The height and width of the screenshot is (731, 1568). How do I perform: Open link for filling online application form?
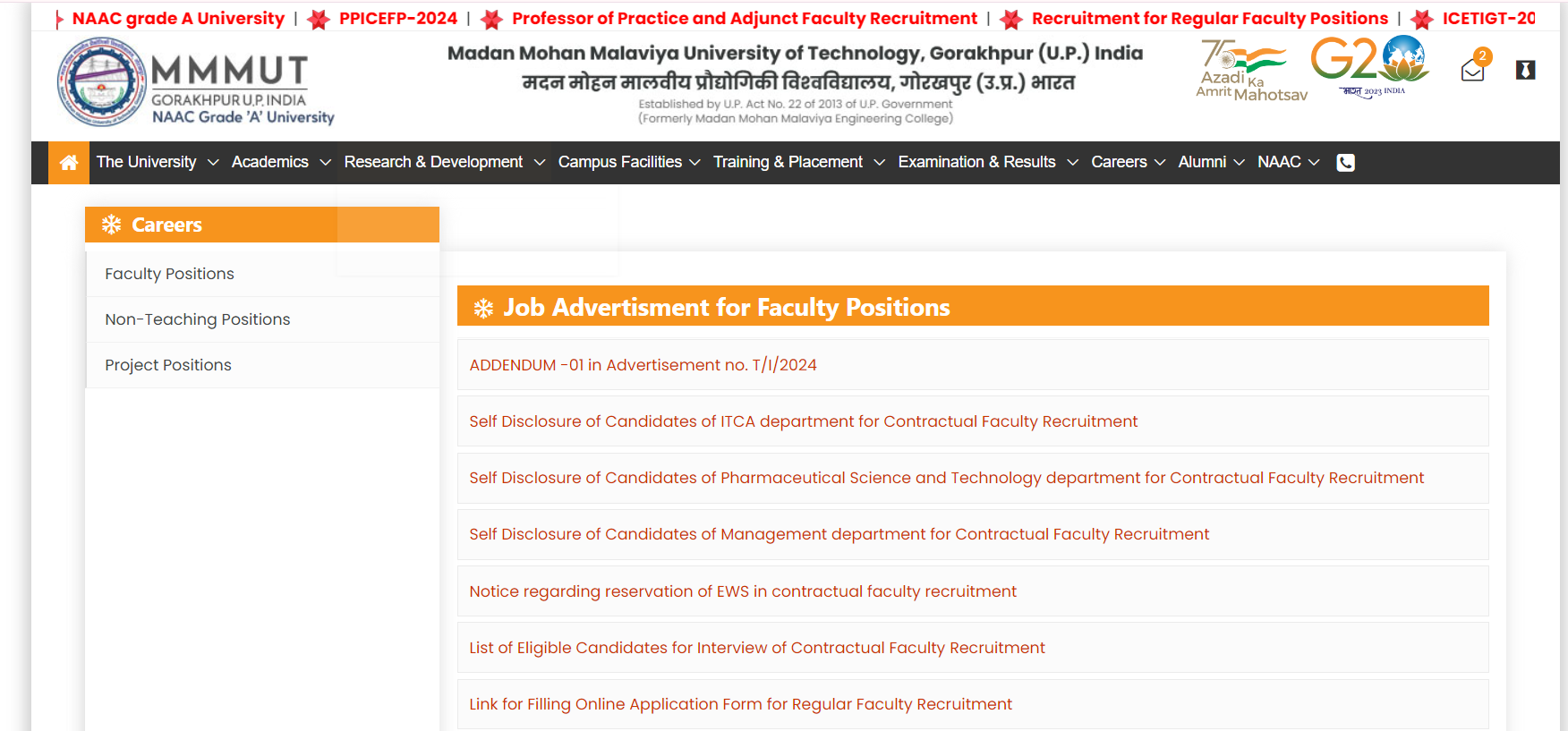(973, 704)
